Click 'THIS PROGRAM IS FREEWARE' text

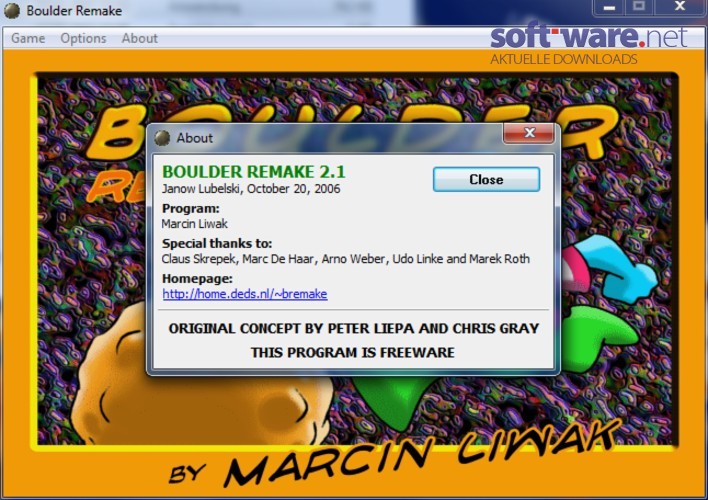pos(353,352)
